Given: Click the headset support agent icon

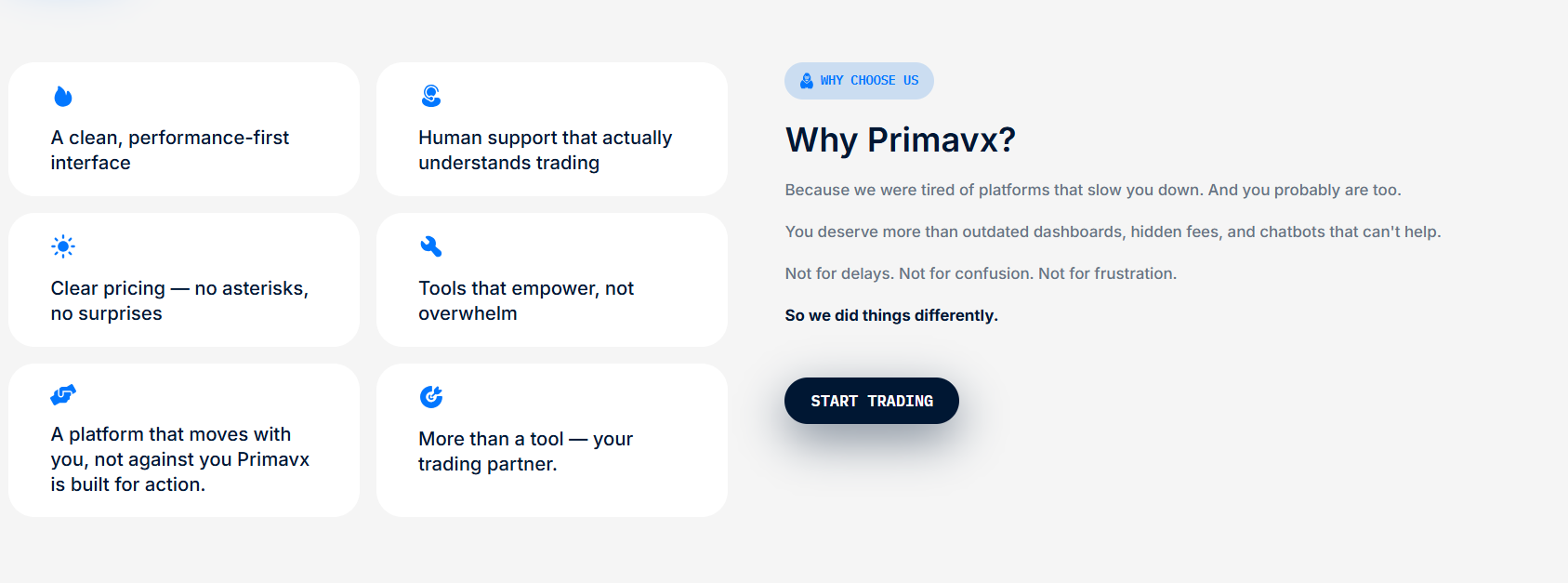Looking at the screenshot, I should pyautogui.click(x=431, y=96).
